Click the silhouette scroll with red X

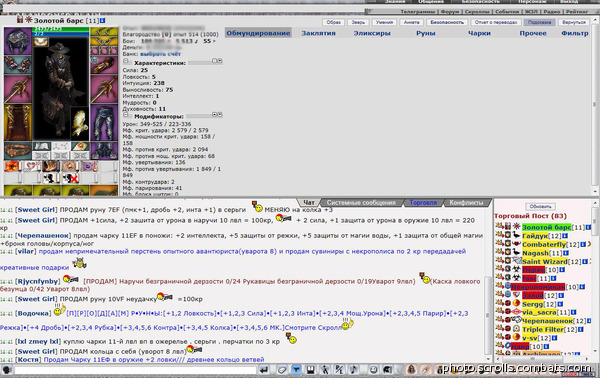pyautogui.click(x=70, y=178)
